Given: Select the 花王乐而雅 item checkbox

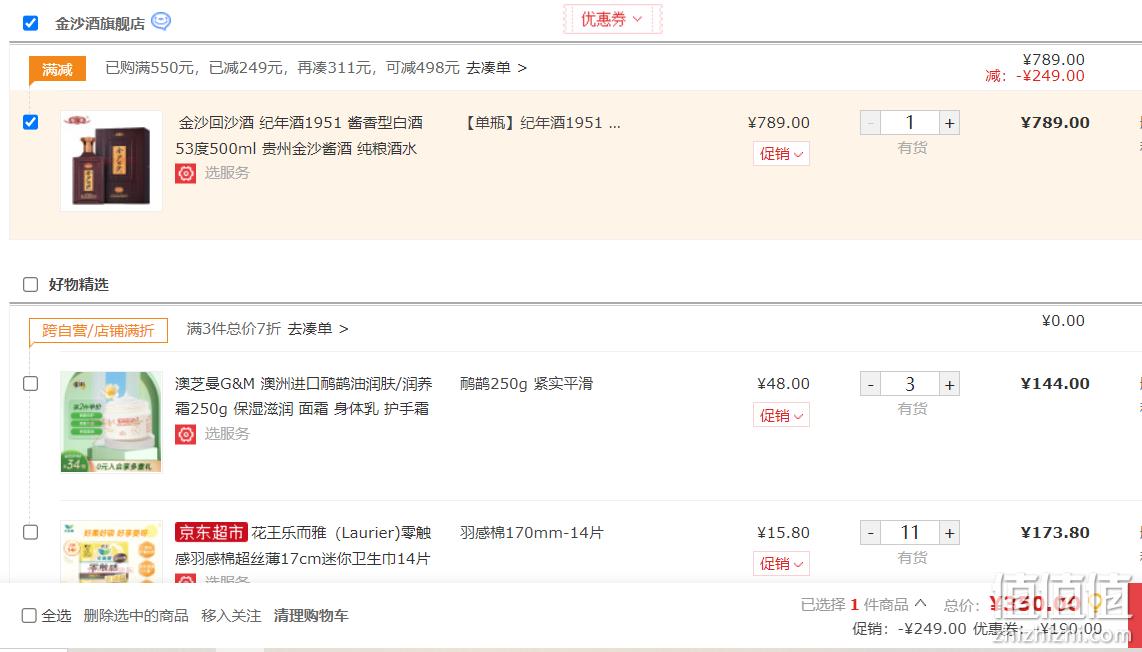Looking at the screenshot, I should pyautogui.click(x=31, y=532).
